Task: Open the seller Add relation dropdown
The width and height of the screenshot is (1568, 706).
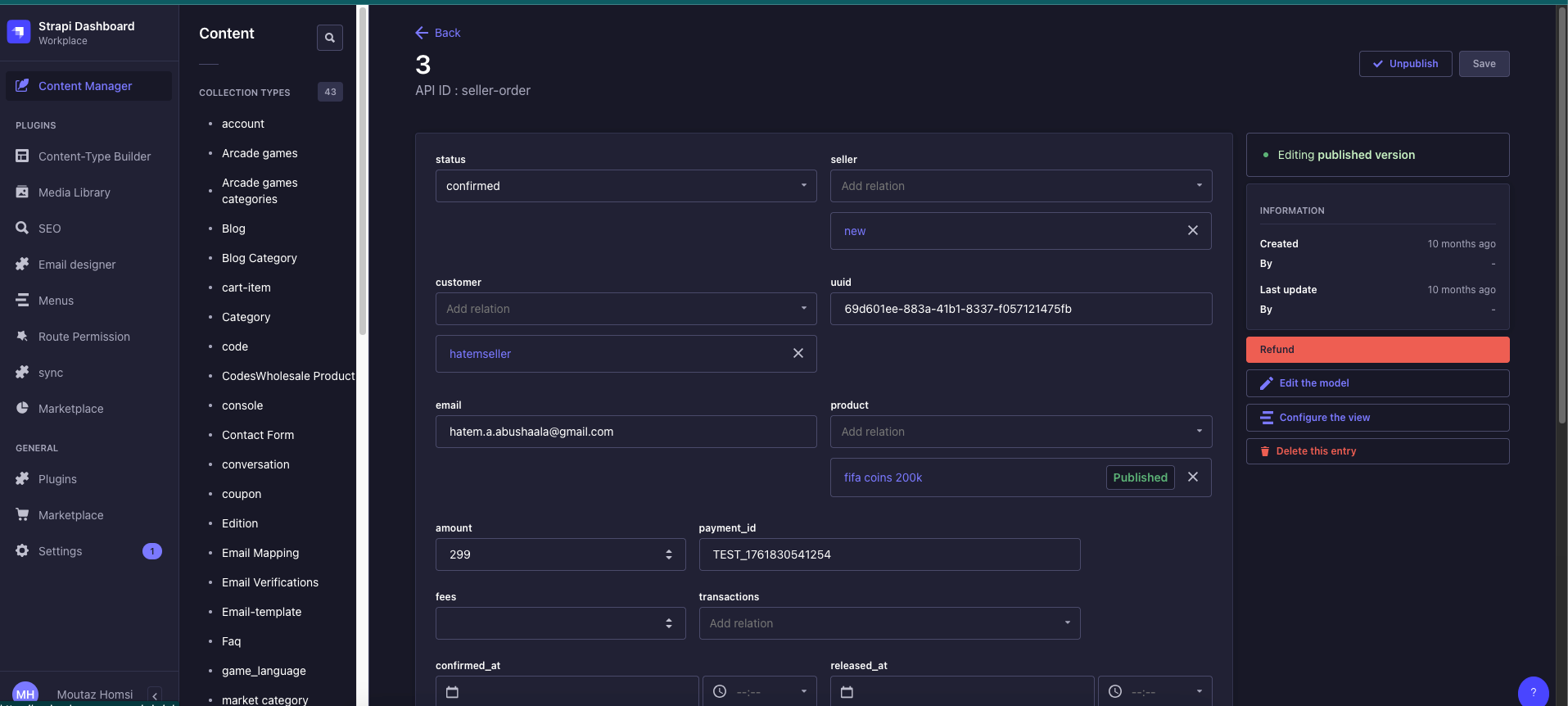Action: 1021,186
